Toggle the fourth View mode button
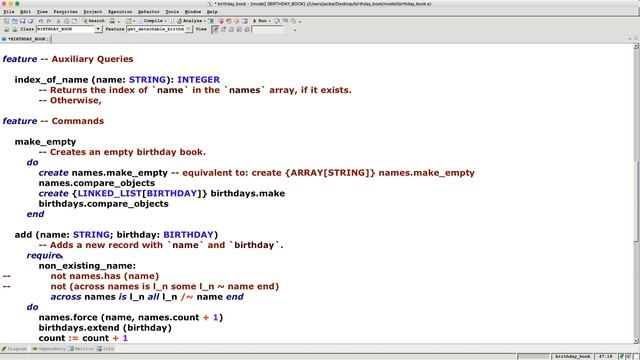The width and height of the screenshot is (640, 360). [239, 29]
